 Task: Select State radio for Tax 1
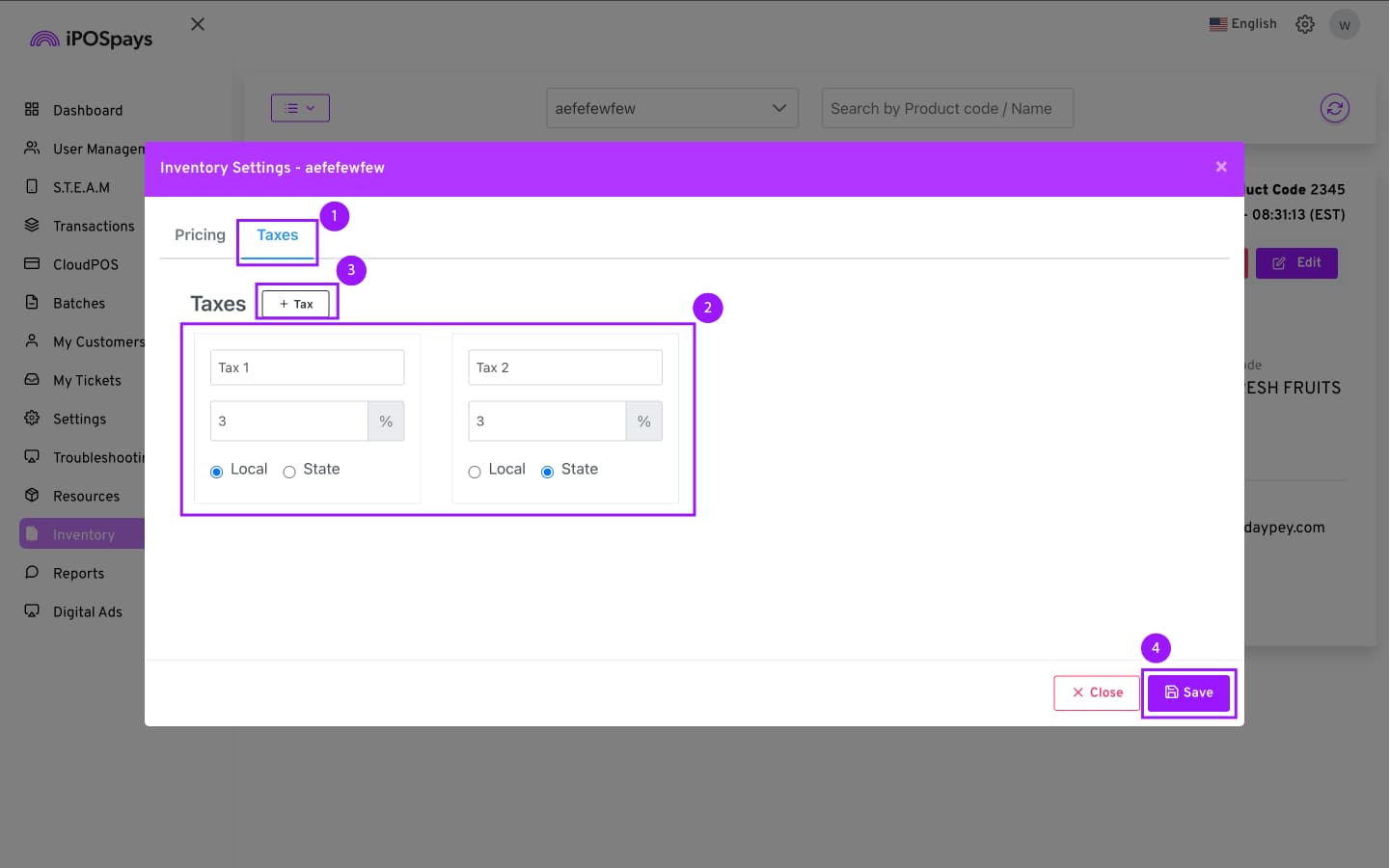pos(289,472)
